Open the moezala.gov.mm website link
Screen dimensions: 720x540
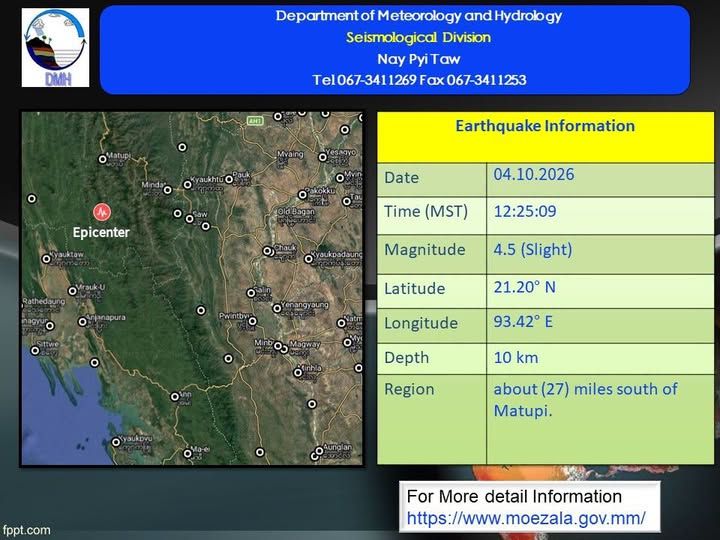526,518
